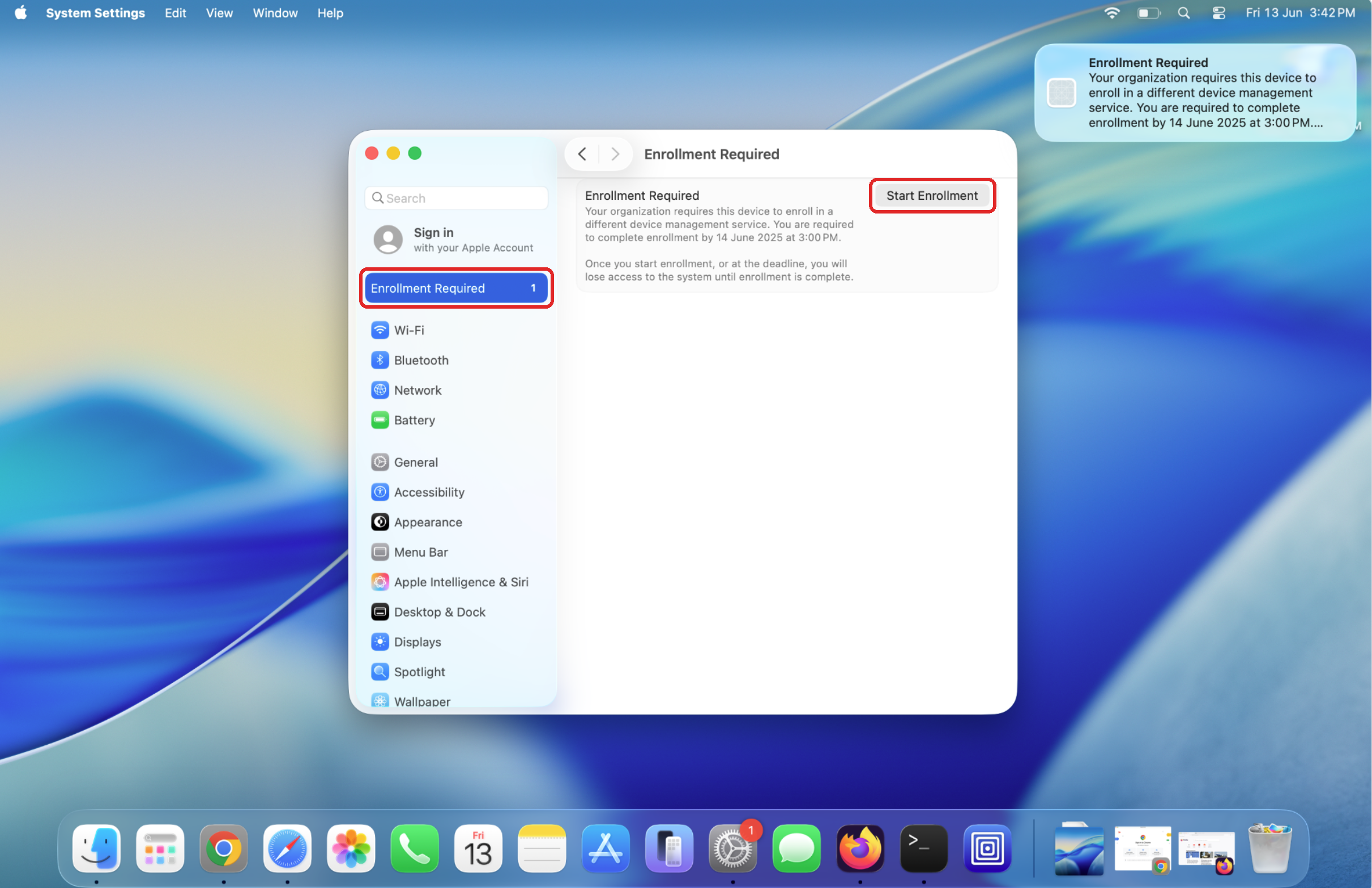Open the Edit menu

[175, 12]
